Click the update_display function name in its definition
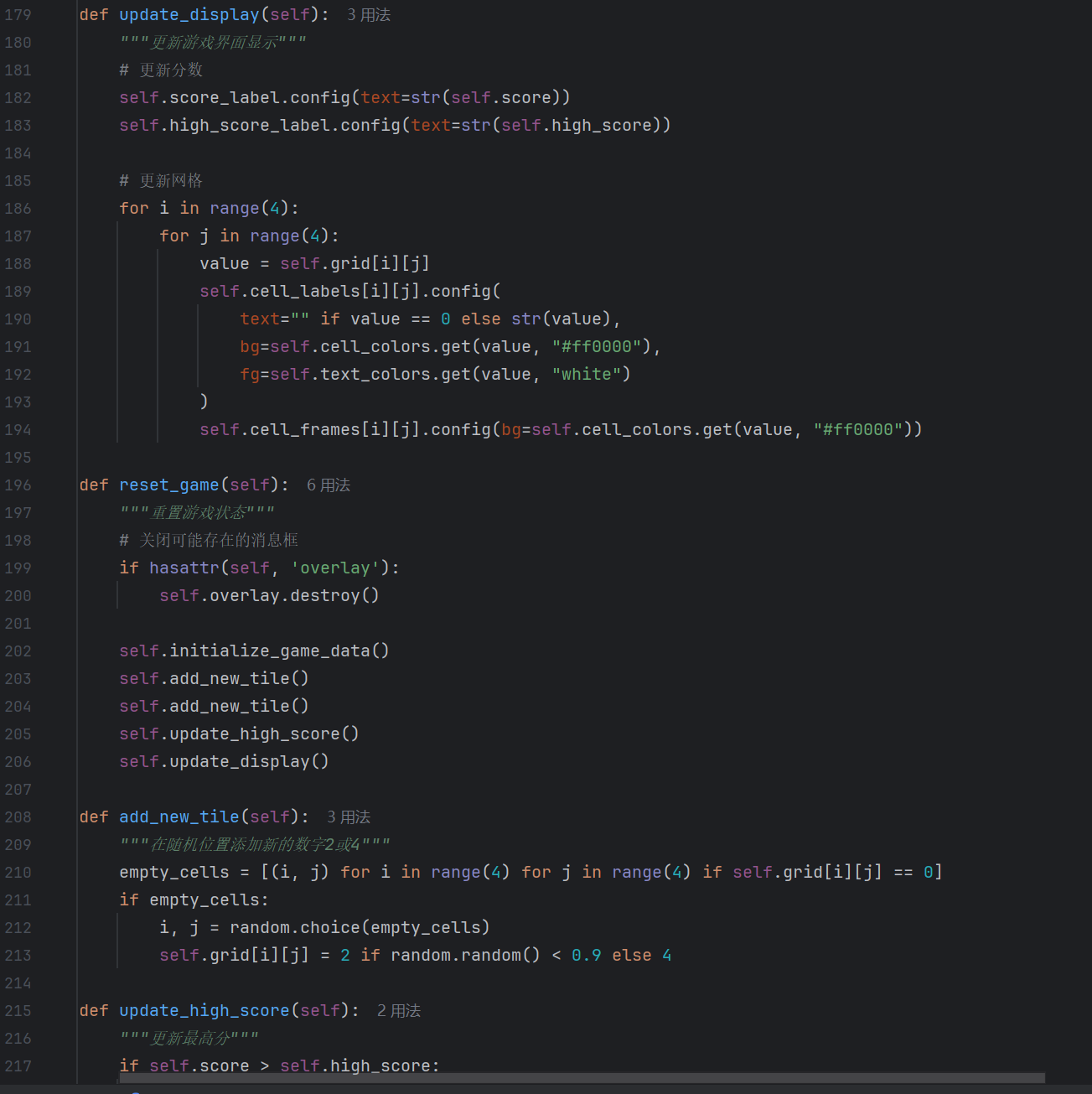The height and width of the screenshot is (1094, 1092). [189, 15]
